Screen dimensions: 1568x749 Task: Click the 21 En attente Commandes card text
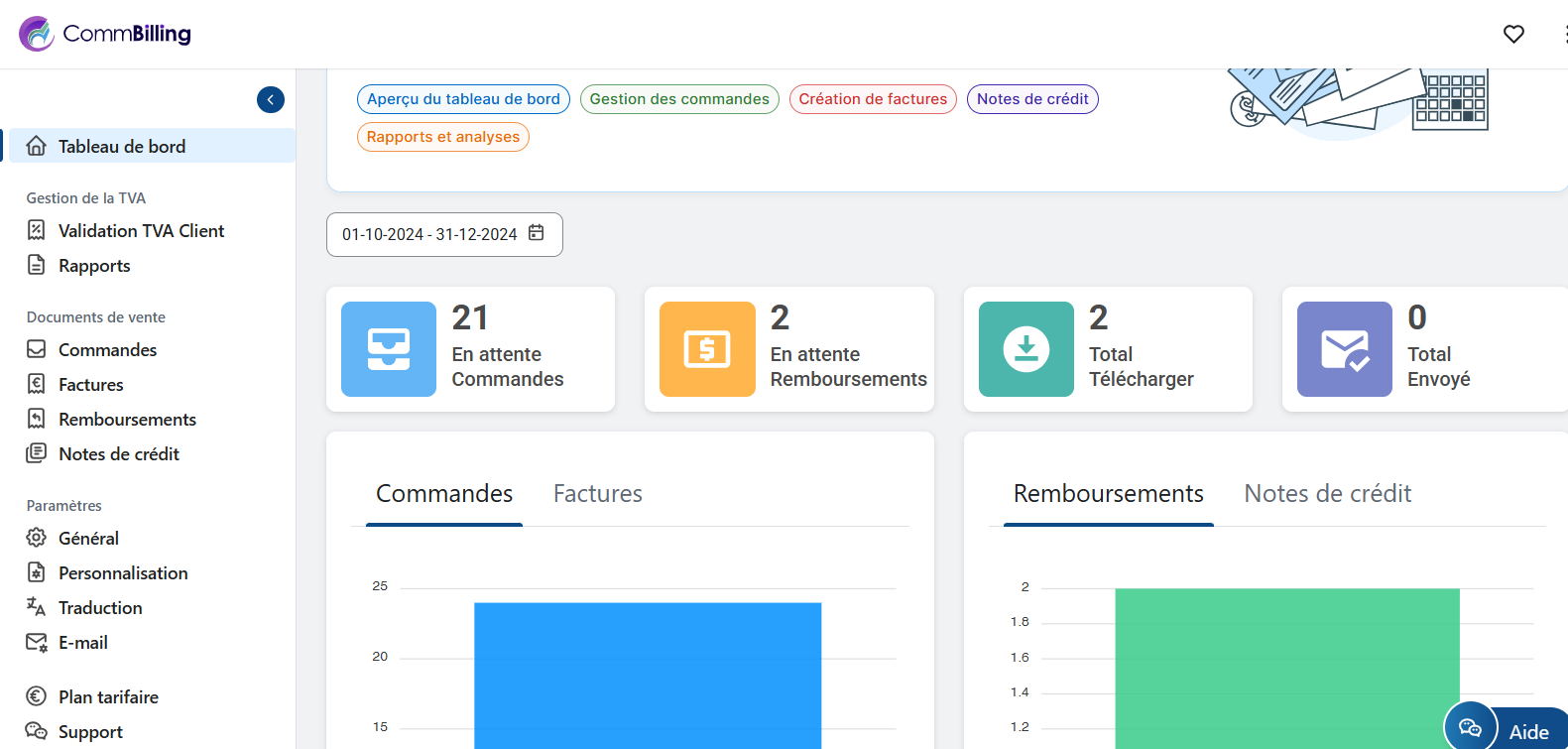point(508,346)
